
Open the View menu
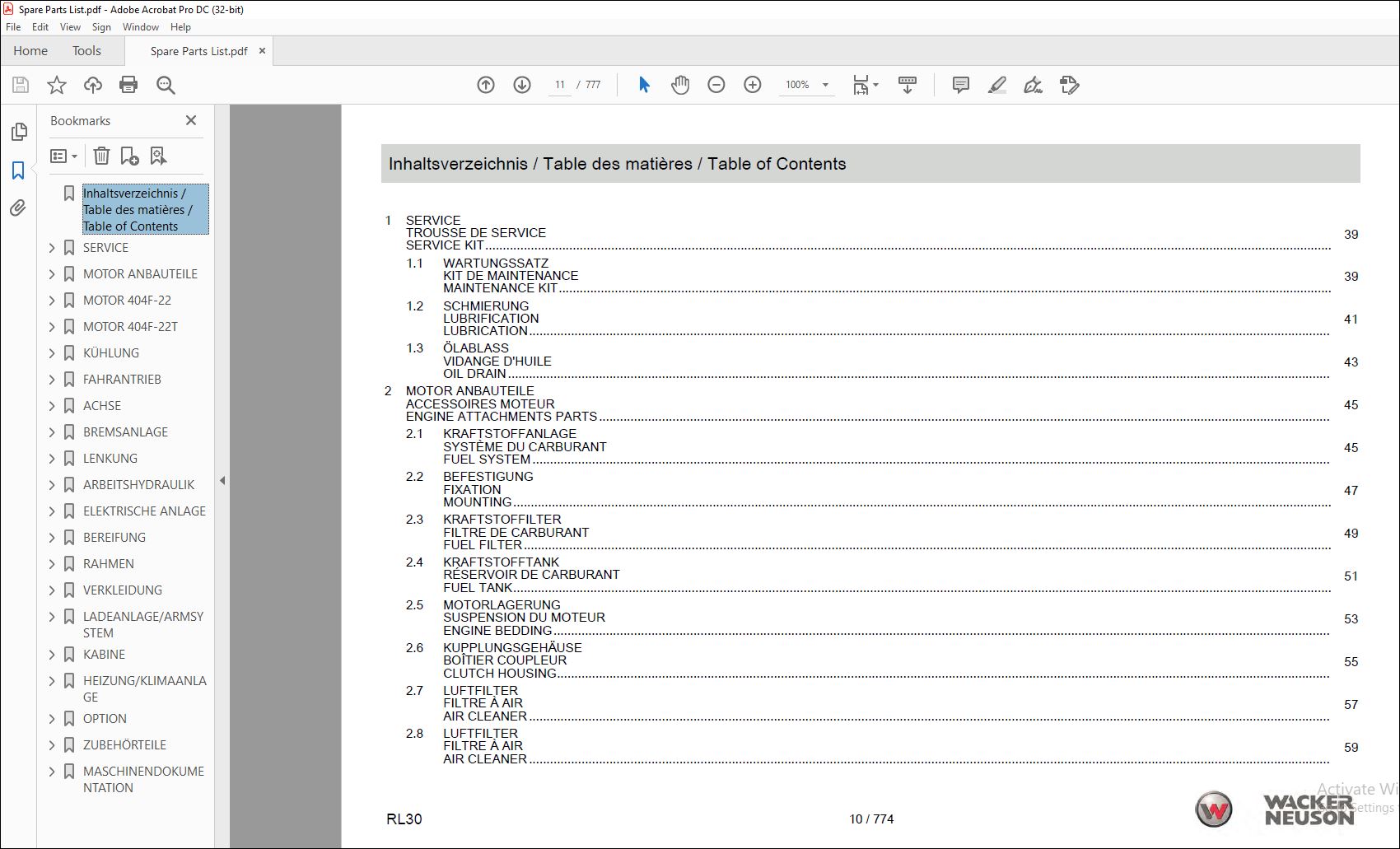point(70,27)
